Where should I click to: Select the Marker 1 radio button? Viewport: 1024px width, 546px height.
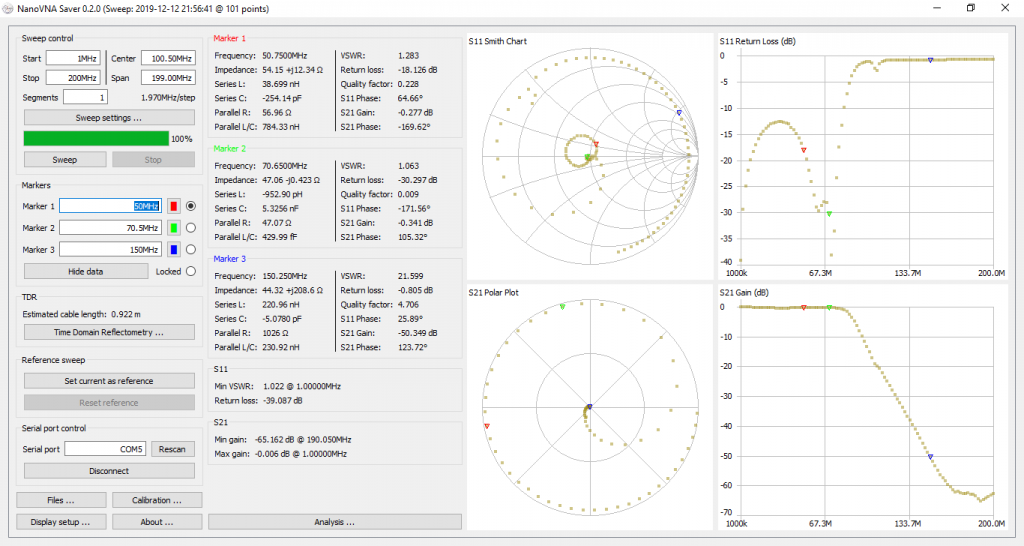click(191, 206)
